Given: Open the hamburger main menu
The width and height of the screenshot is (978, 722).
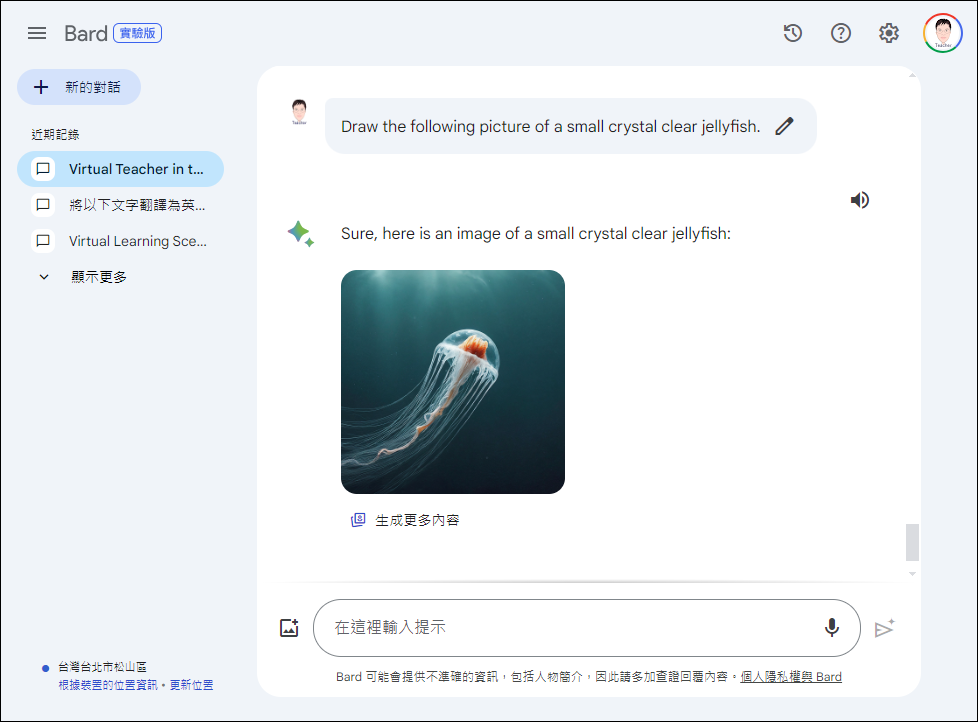Looking at the screenshot, I should coord(37,33).
